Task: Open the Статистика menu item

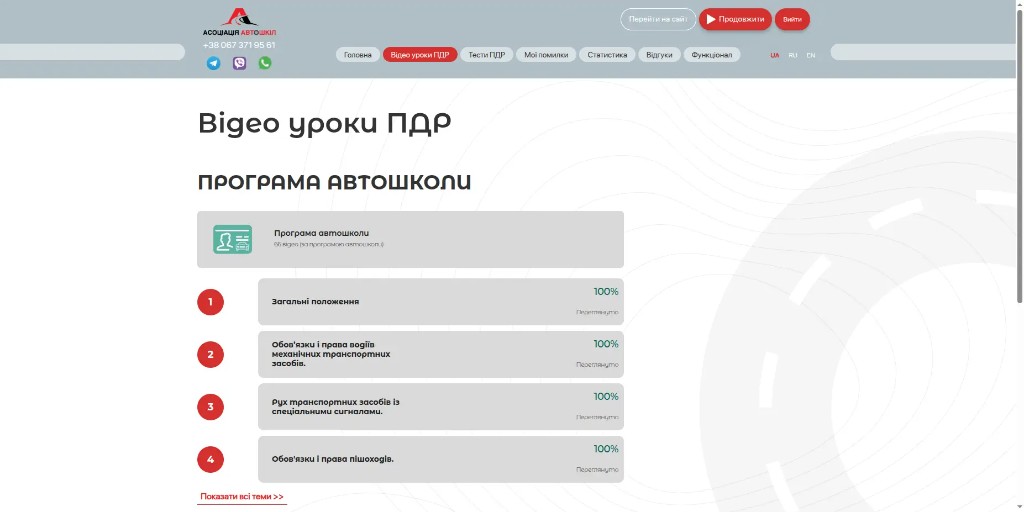Action: 607,55
